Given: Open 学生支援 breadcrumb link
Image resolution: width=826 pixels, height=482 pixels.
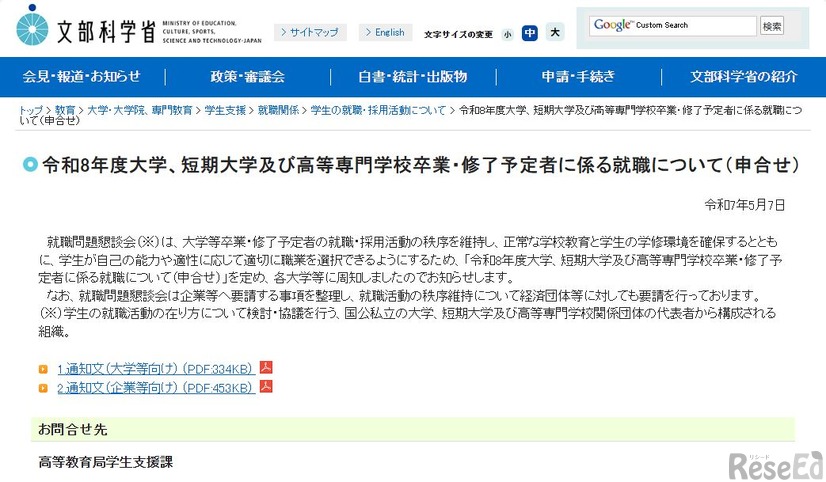Looking at the screenshot, I should (225, 110).
